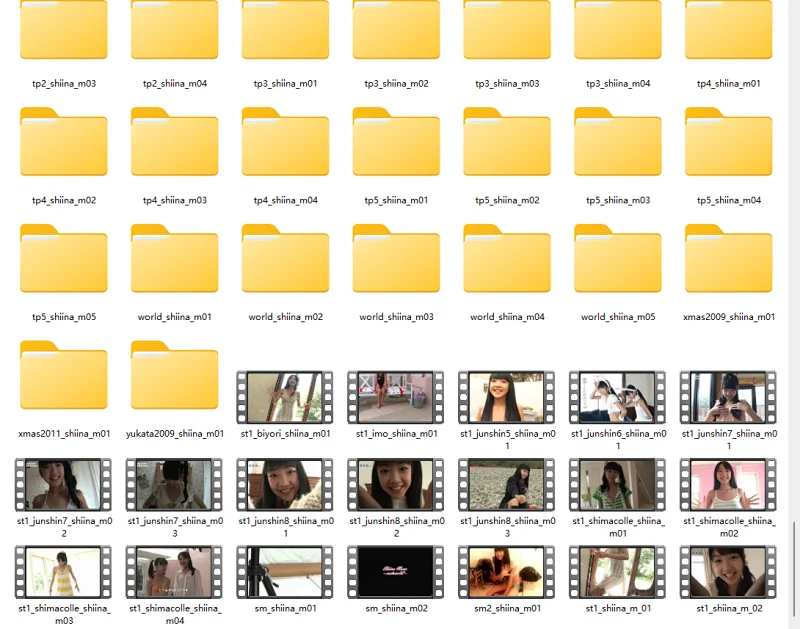This screenshot has width=800, height=629.
Task: Select the yukata2009_shiina_m01 folder icon
Action: 174,375
